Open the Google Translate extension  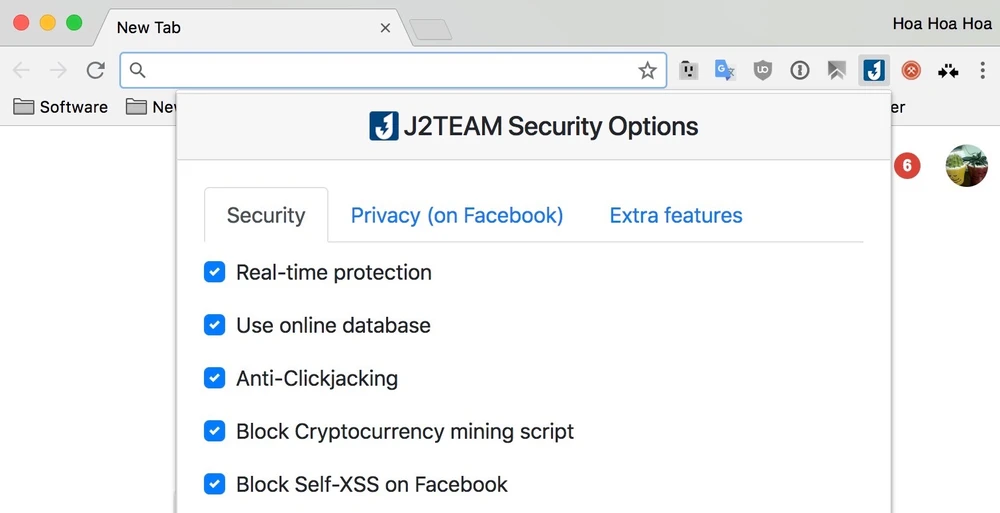coord(725,70)
